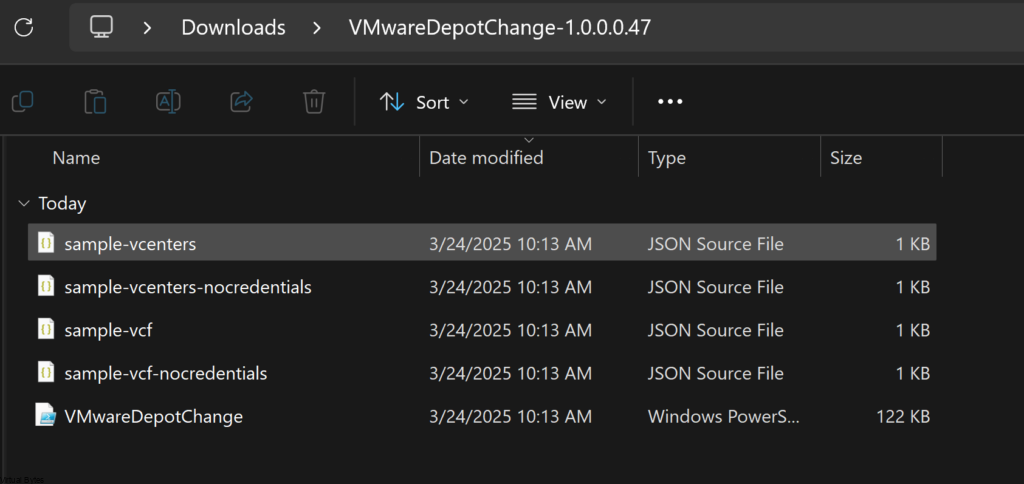Screen dimensions: 1024x484
Task: Click the Copy toolbar icon
Action: (23, 102)
